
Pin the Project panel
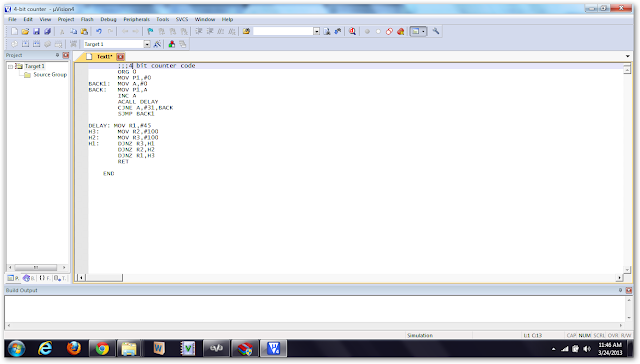[x=58, y=55]
